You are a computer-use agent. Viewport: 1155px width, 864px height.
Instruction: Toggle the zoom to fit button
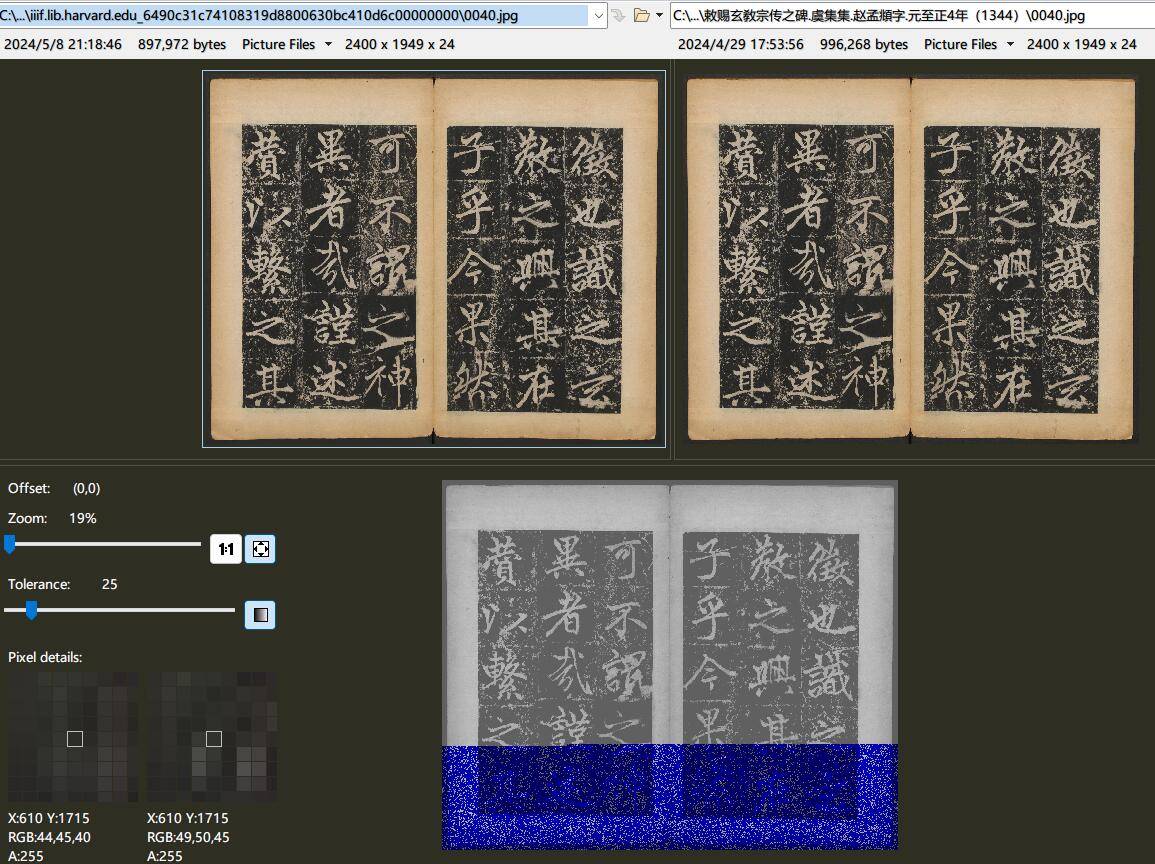(260, 549)
